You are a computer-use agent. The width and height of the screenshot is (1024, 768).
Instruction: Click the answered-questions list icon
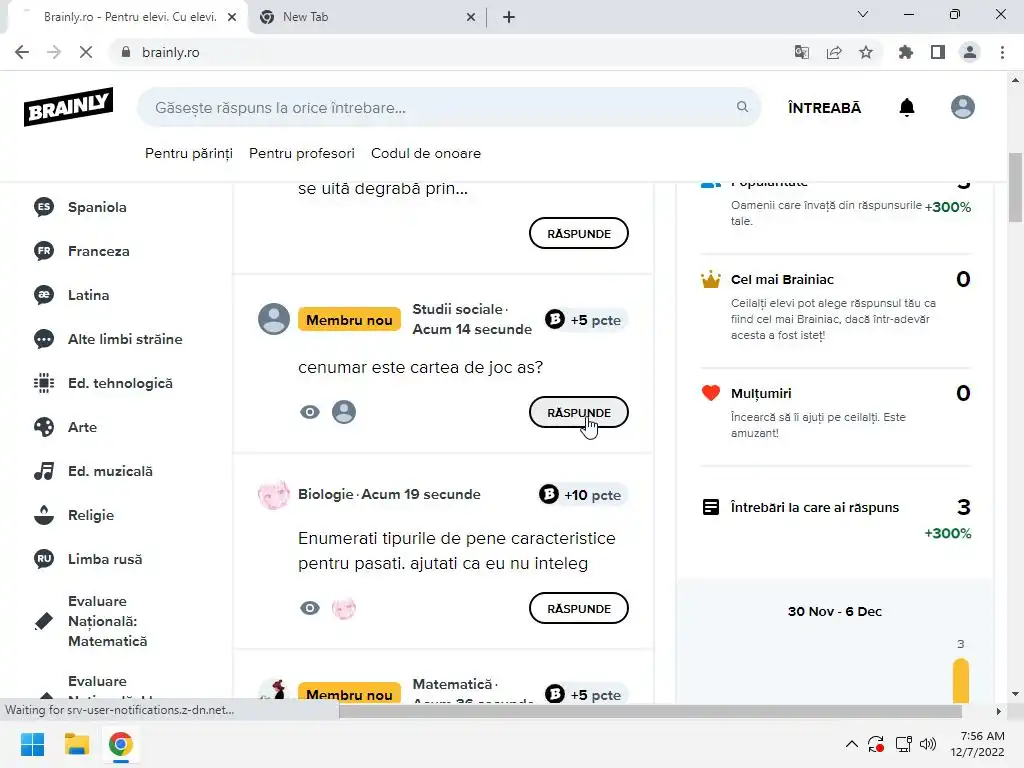click(711, 507)
